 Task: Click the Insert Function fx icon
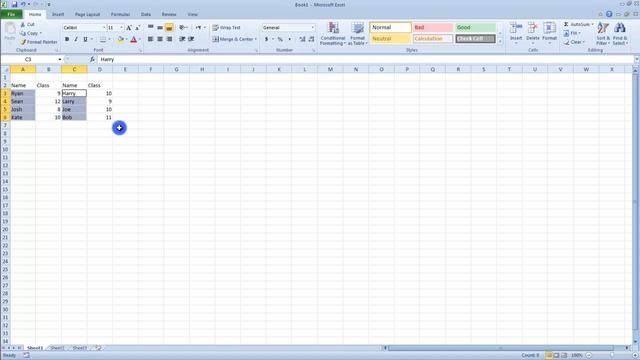pos(92,60)
